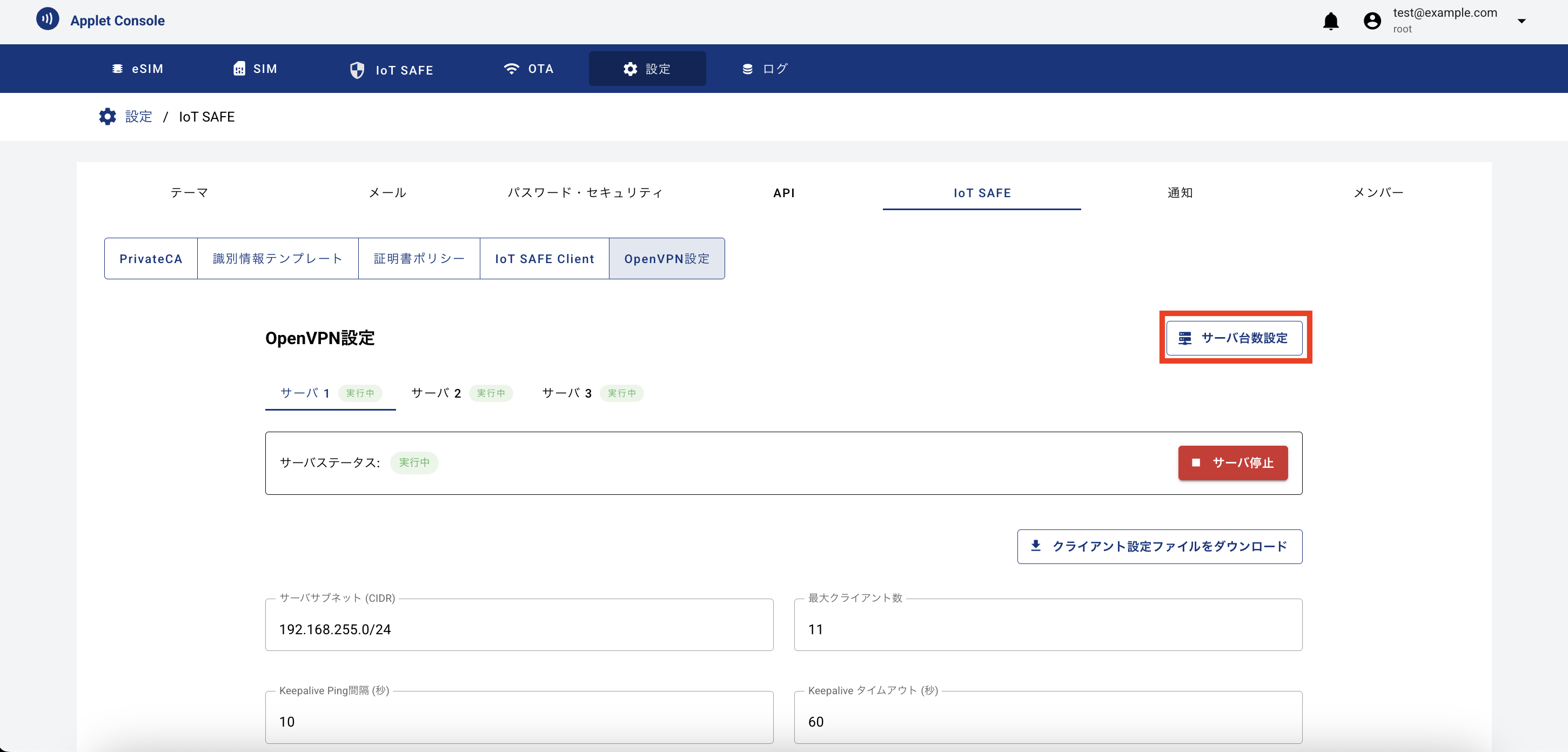
Task: Switch to the API tab
Action: [784, 193]
